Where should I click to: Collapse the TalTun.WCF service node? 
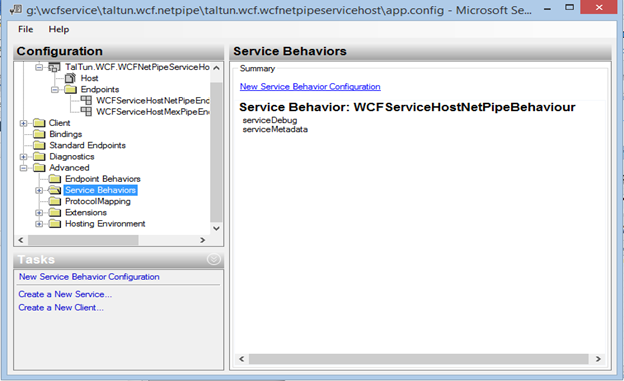coord(39,67)
